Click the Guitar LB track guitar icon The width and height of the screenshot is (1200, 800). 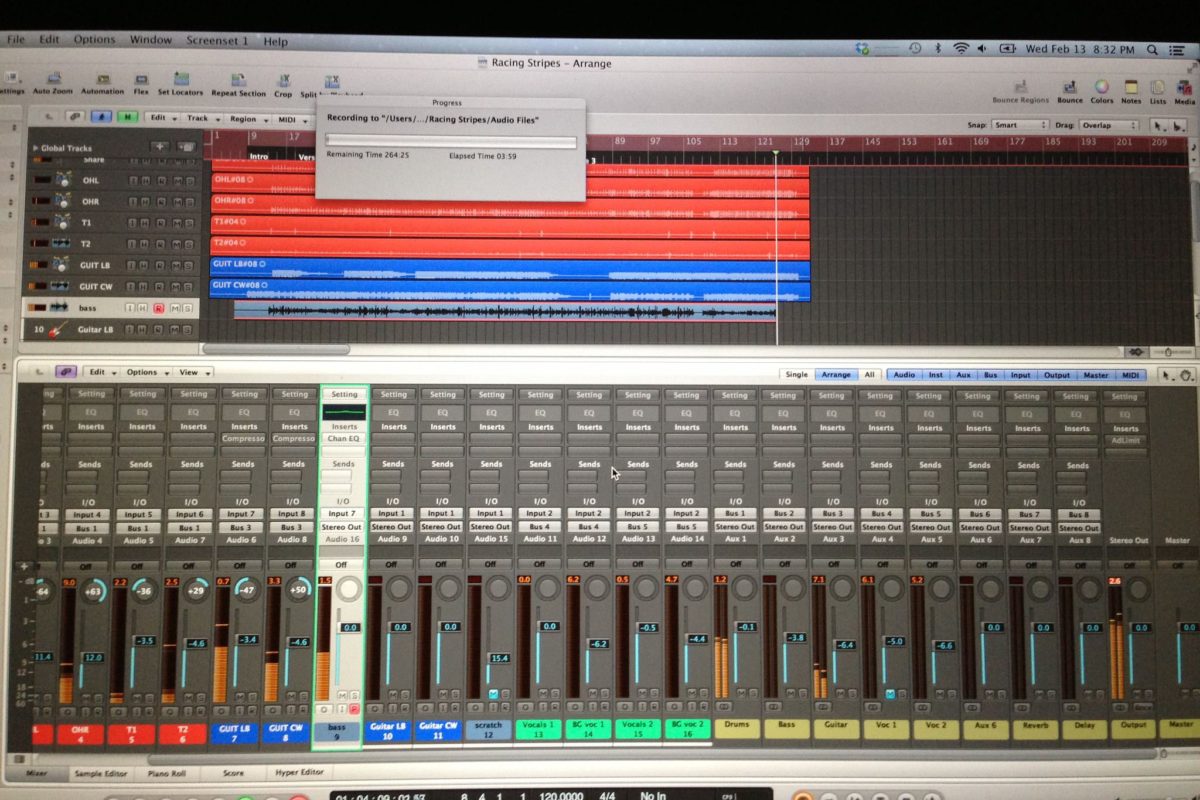tap(60, 329)
